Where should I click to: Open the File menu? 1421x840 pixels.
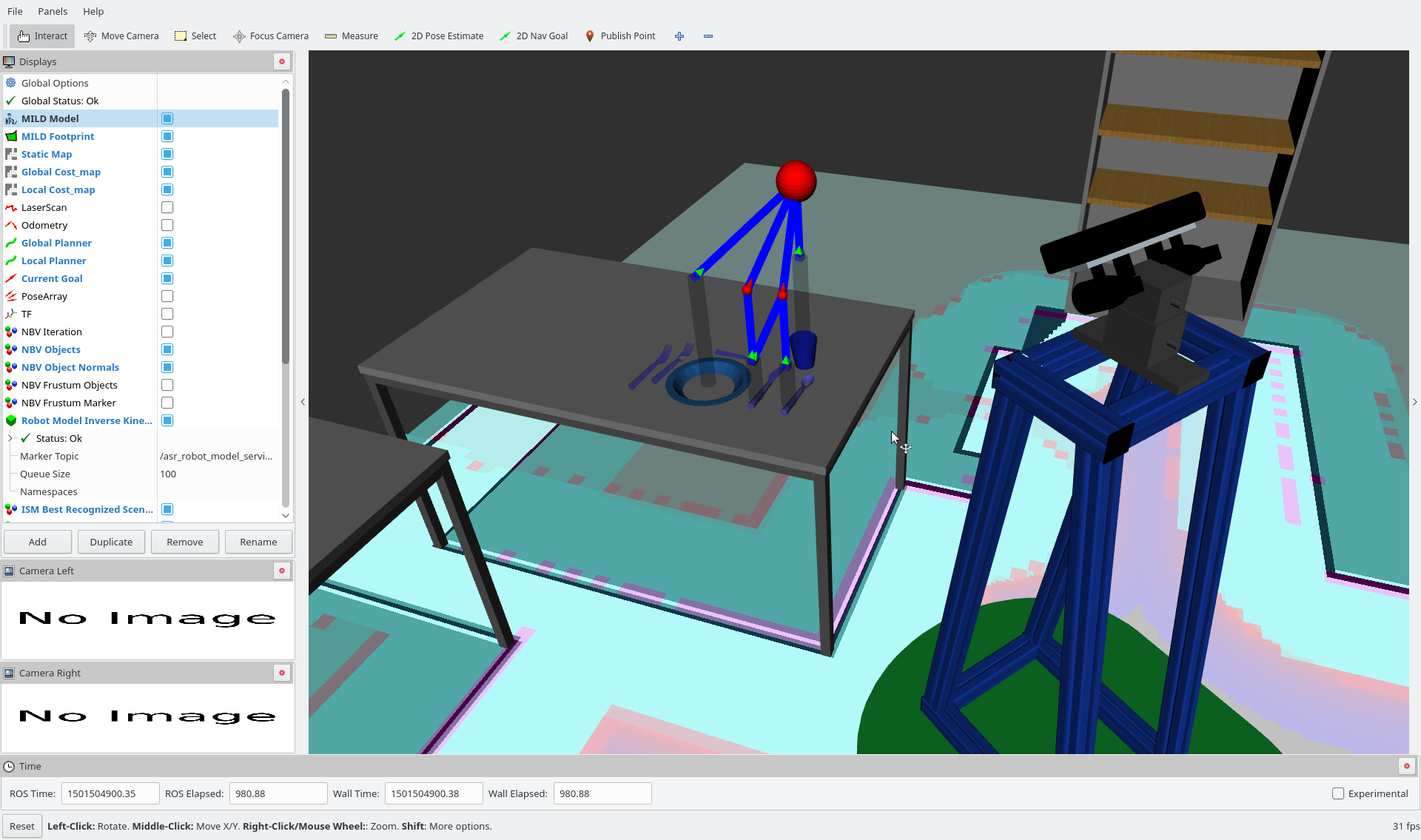pyautogui.click(x=15, y=11)
